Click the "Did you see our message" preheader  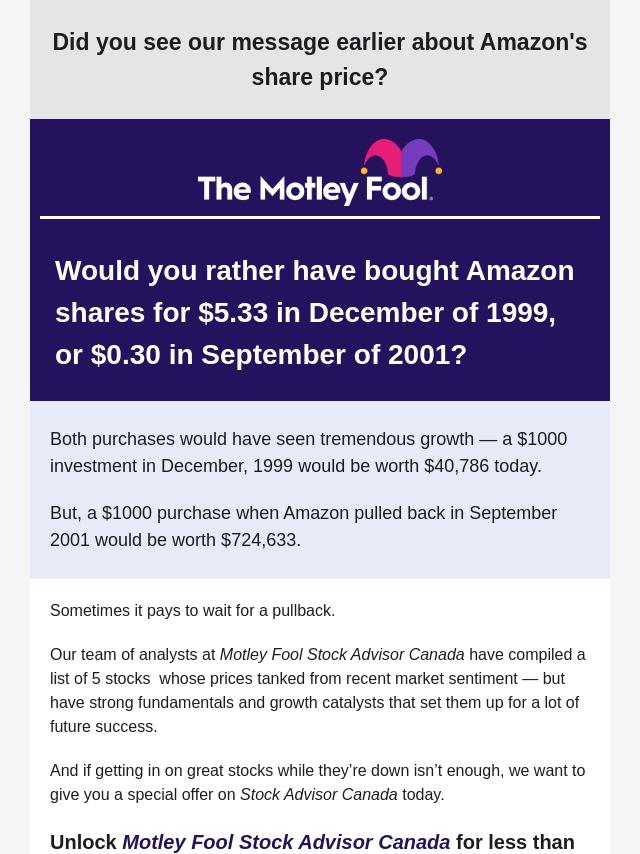[319, 42]
